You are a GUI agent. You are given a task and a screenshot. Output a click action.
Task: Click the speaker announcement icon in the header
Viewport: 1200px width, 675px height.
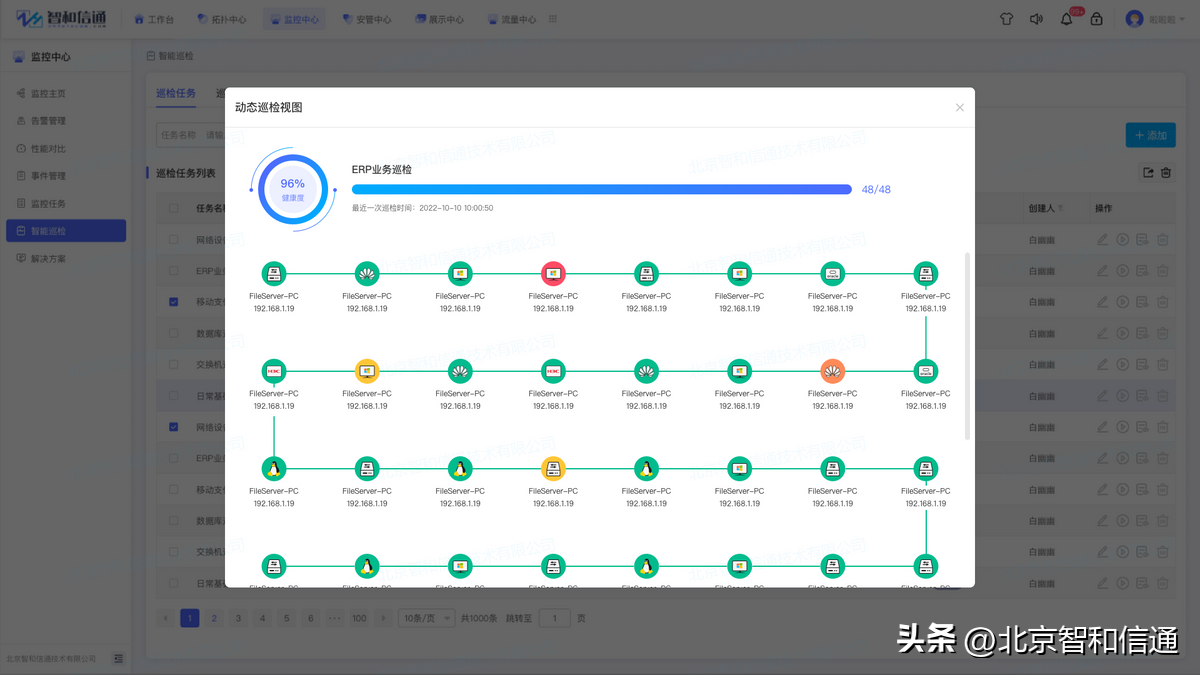(x=1036, y=18)
